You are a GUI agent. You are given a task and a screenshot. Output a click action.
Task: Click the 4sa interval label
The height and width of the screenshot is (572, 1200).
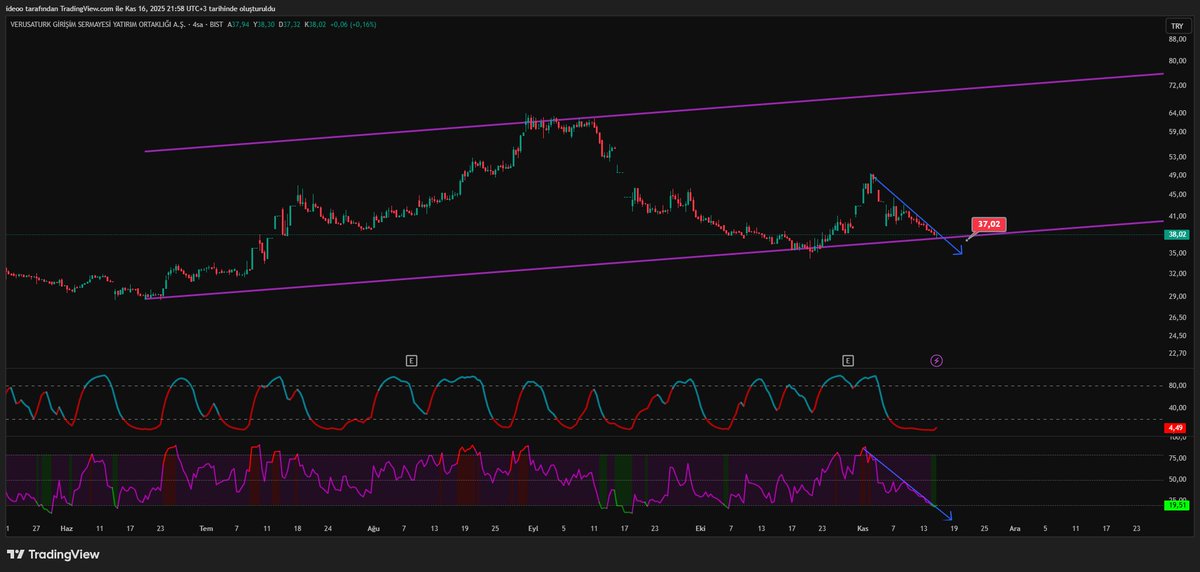199,24
